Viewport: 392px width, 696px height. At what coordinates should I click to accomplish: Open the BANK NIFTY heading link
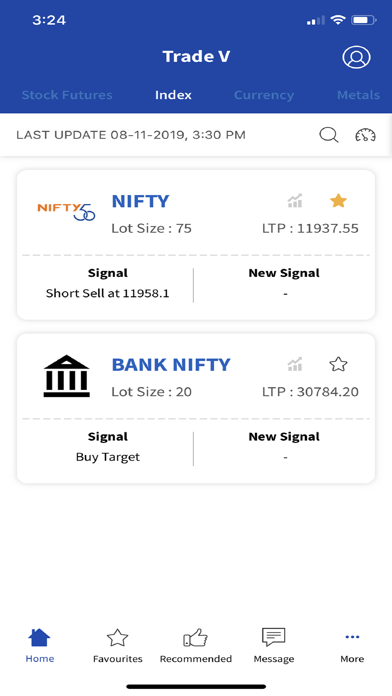coord(171,365)
